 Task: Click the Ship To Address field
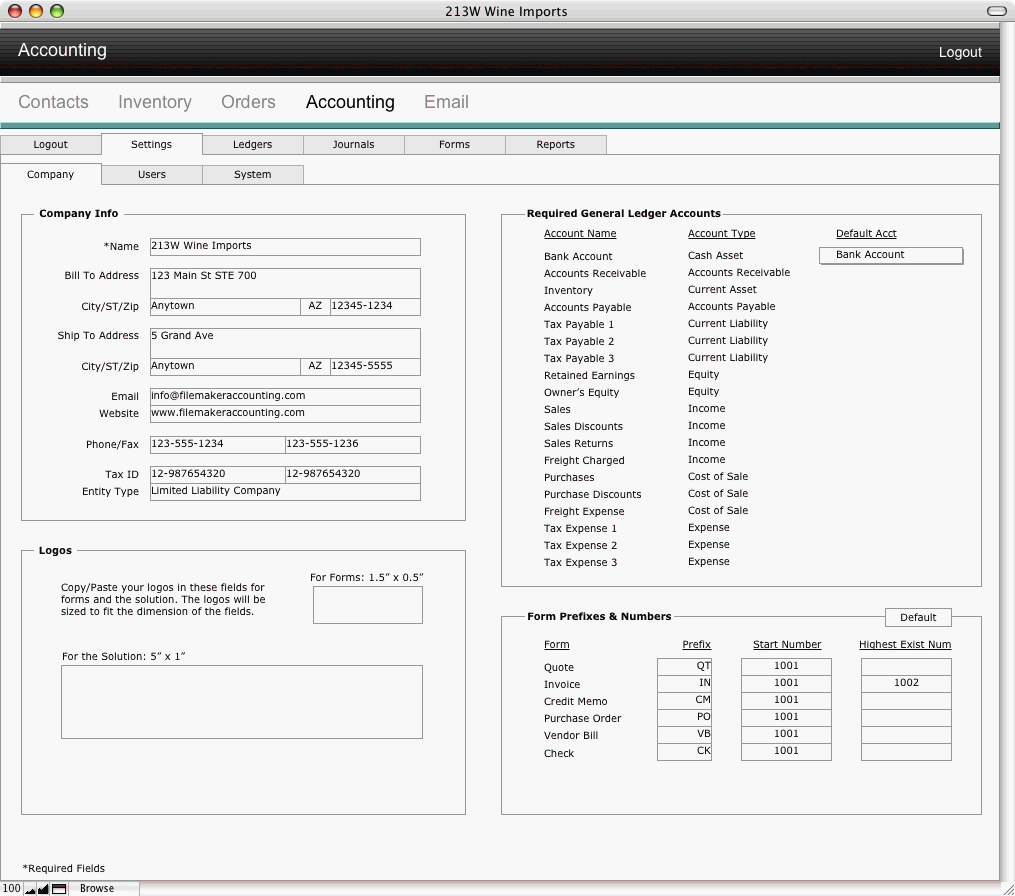coord(285,343)
